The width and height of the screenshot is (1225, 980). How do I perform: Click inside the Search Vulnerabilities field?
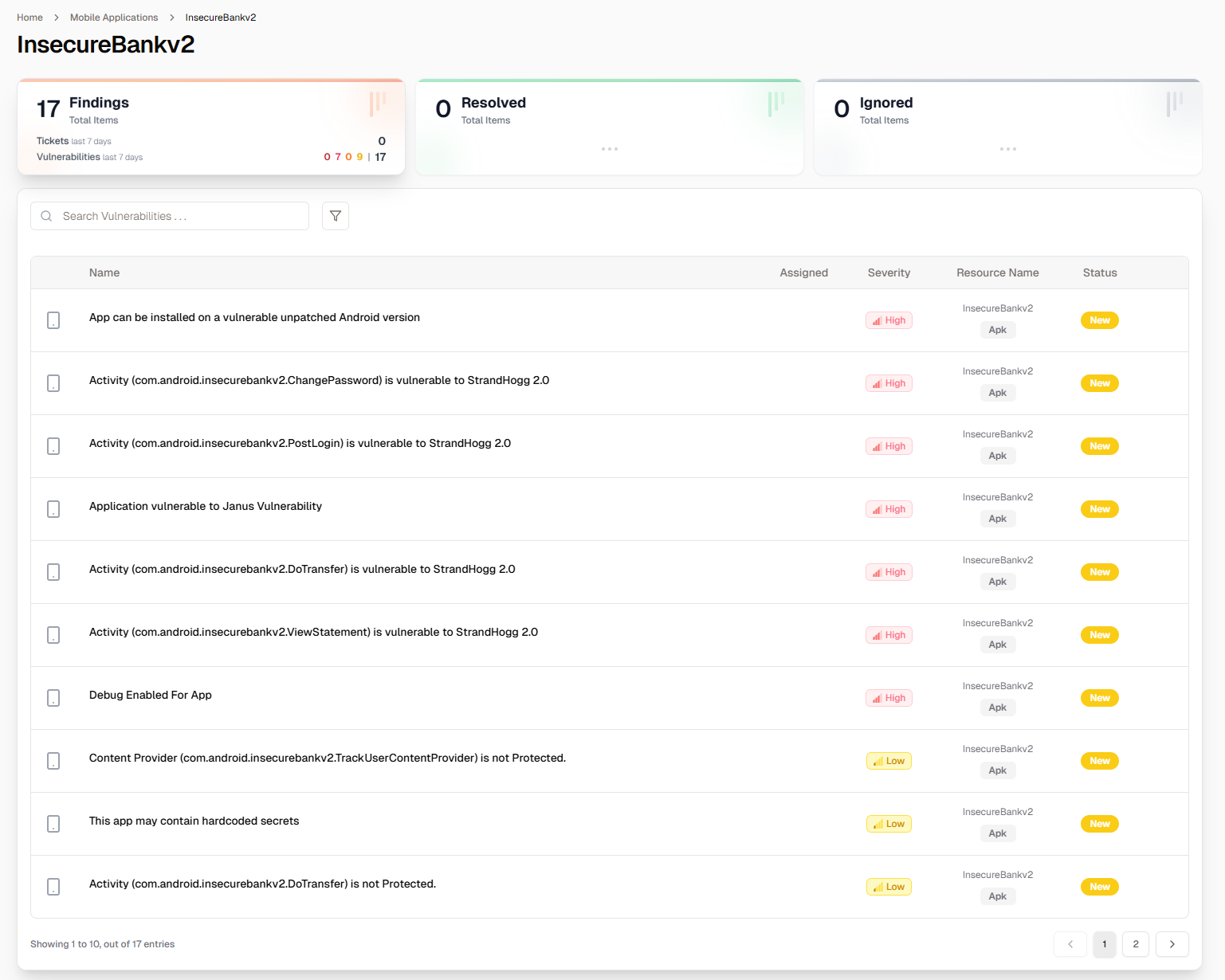click(170, 215)
